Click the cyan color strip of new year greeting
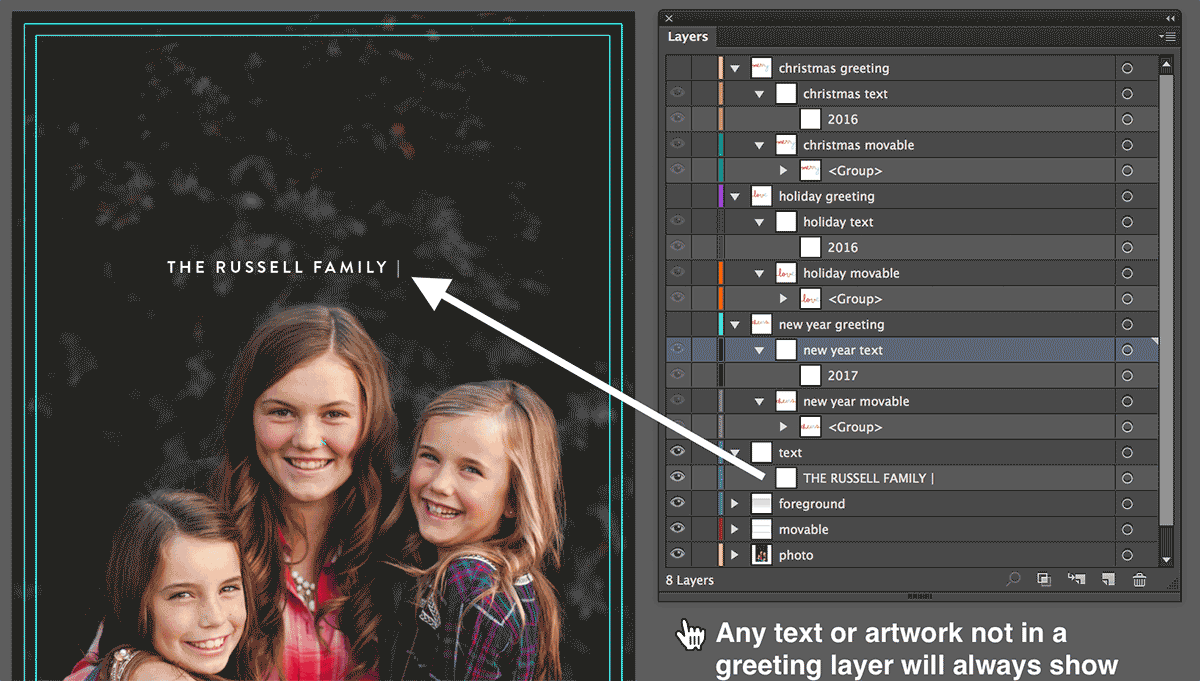This screenshot has width=1200, height=681. tap(721, 324)
